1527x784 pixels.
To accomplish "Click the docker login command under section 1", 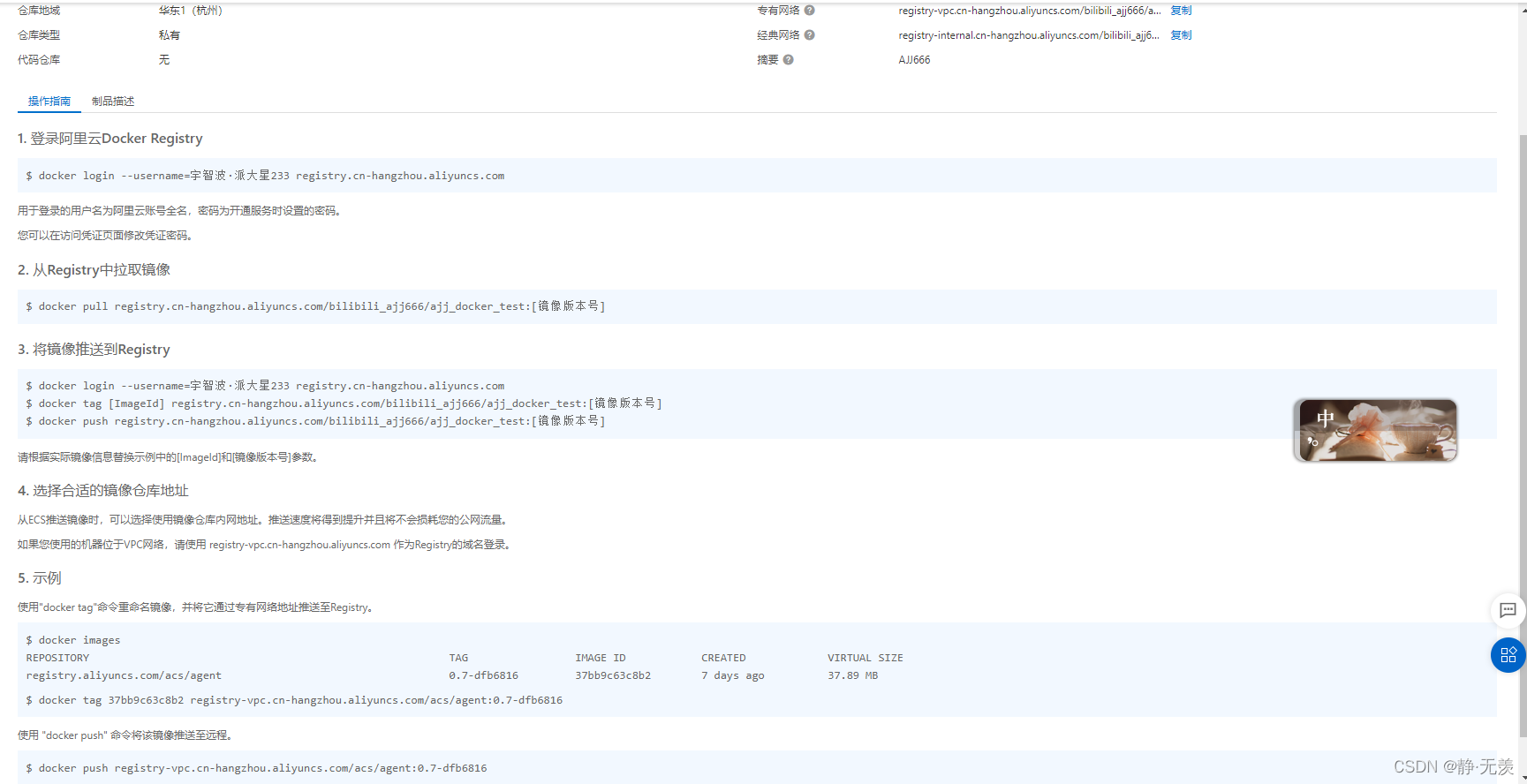I will click(x=265, y=176).
